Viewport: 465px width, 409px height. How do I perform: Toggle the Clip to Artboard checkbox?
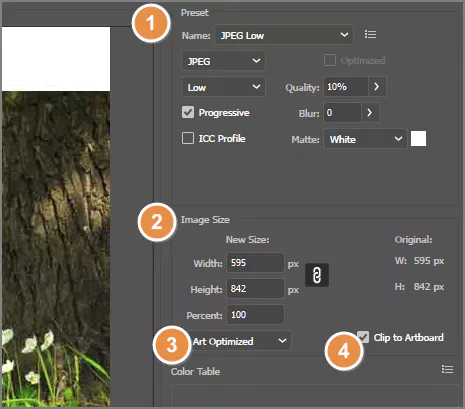click(363, 337)
